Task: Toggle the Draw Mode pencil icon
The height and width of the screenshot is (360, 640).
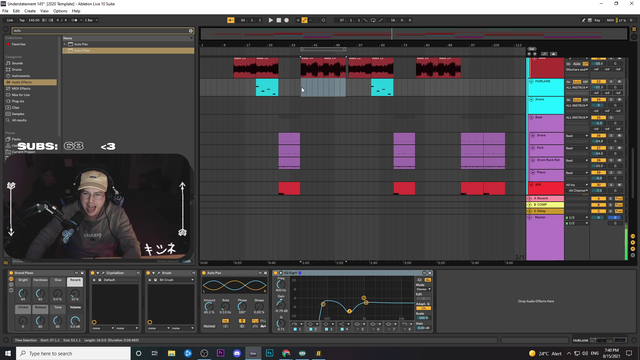Action: 583,20
